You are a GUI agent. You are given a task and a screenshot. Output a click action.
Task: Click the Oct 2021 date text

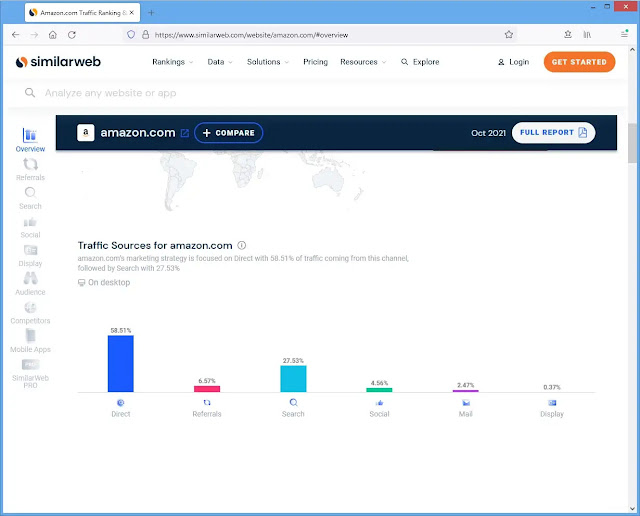click(x=488, y=133)
